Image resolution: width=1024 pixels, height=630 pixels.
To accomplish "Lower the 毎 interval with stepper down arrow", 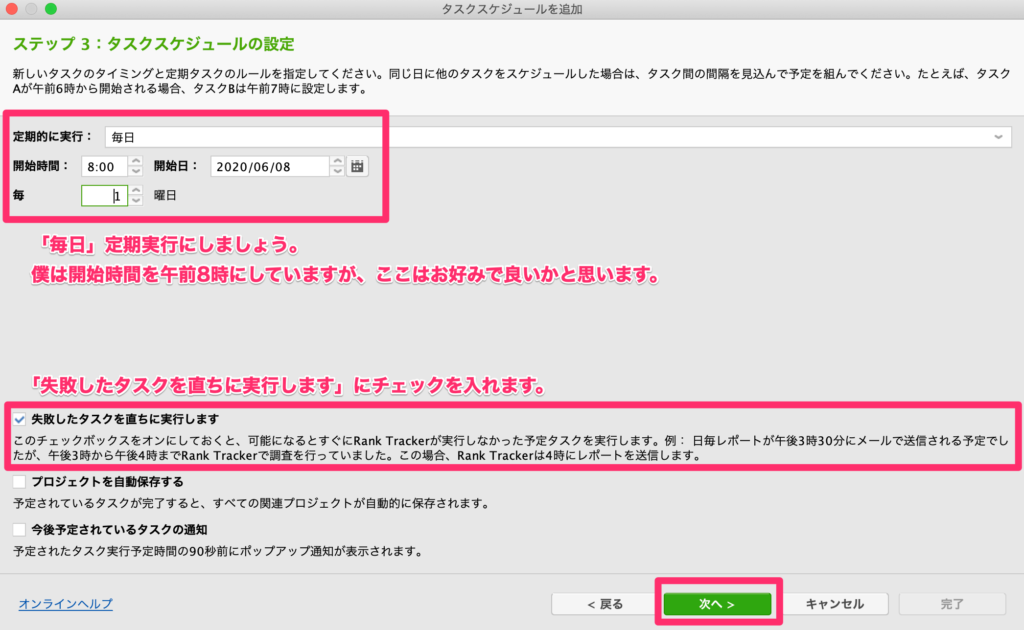I will pyautogui.click(x=136, y=202).
